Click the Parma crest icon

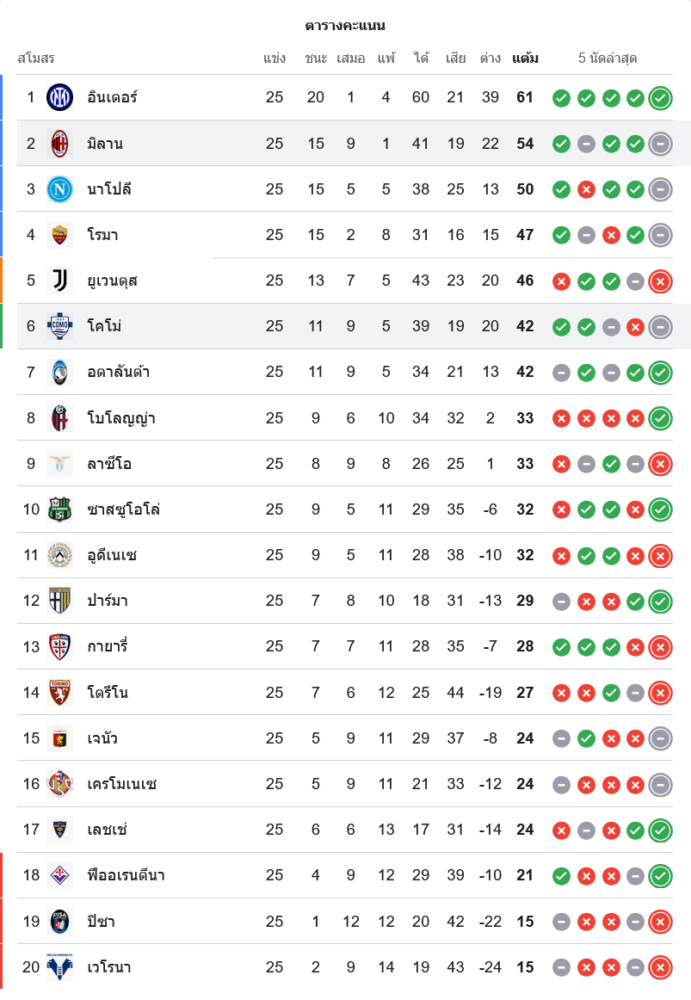[60, 601]
